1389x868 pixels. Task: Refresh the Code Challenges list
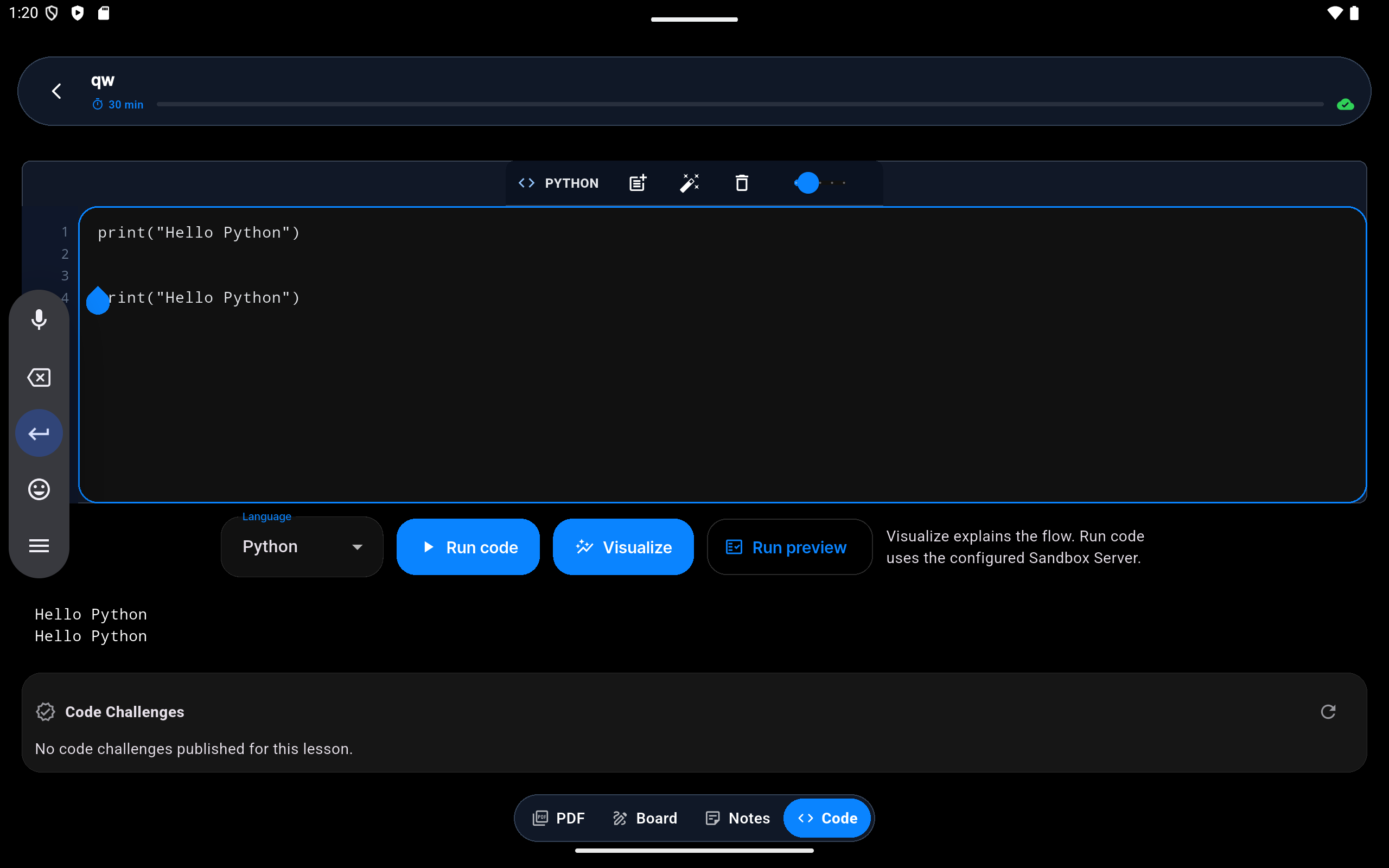pos(1328,712)
